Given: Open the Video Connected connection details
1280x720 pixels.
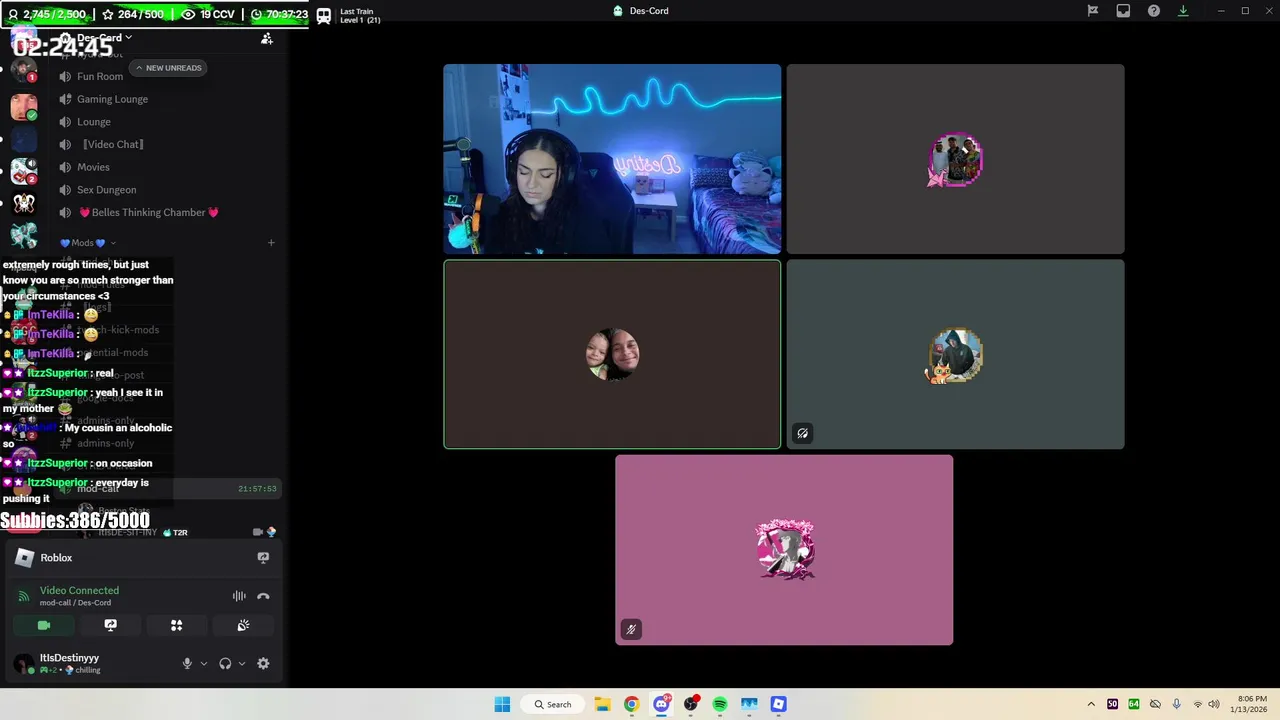Looking at the screenshot, I should pyautogui.click(x=79, y=590).
